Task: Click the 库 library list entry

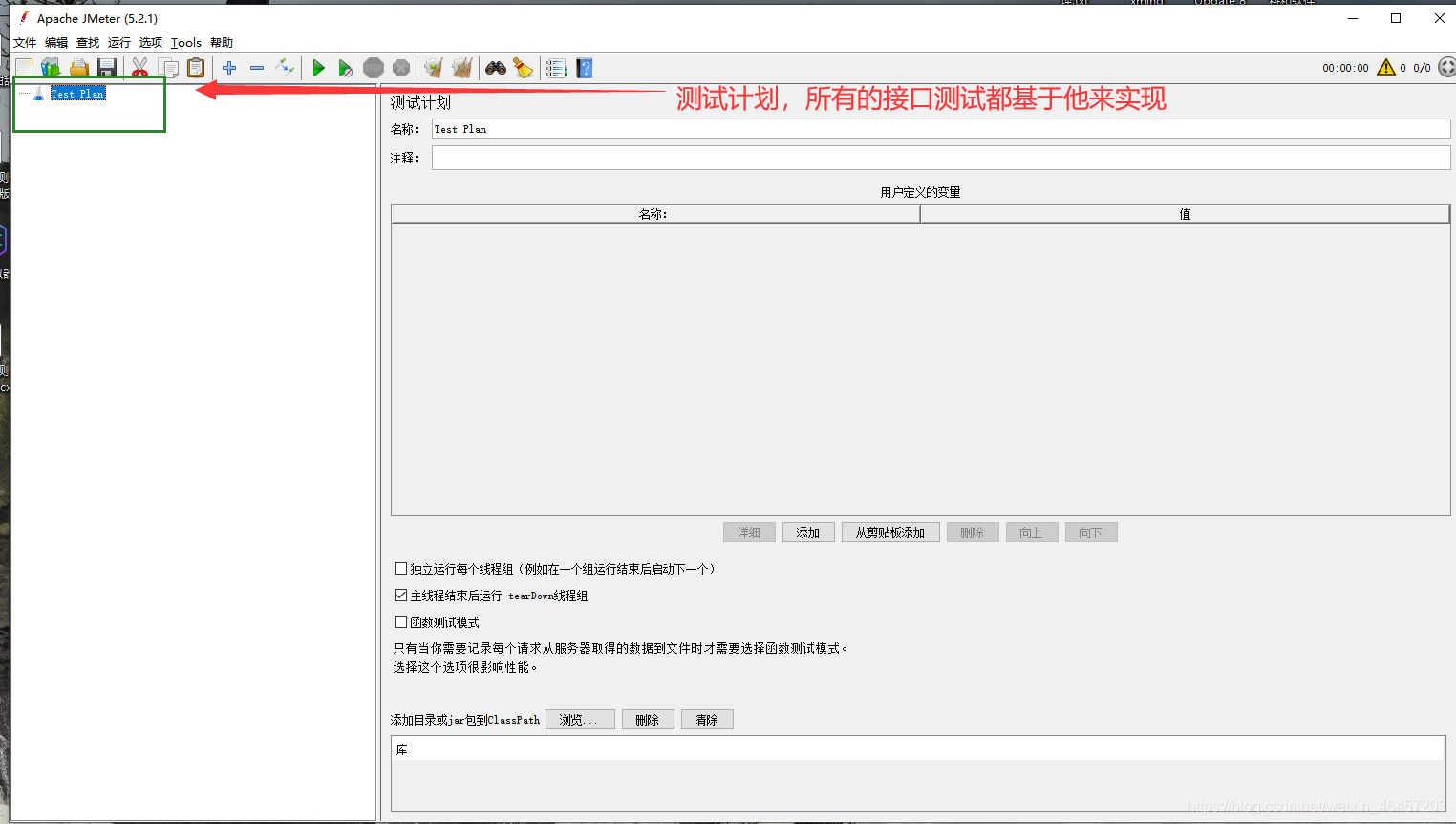Action: coord(918,749)
